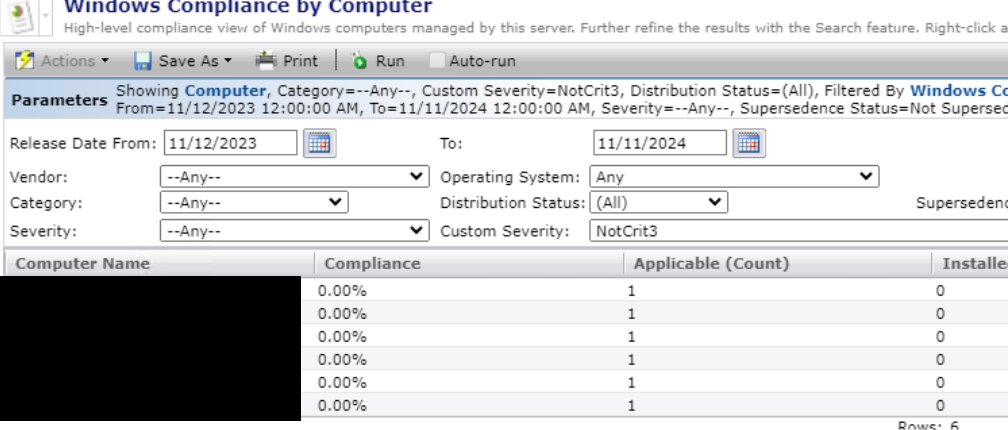Click the Actions lightning icon

click(25, 61)
